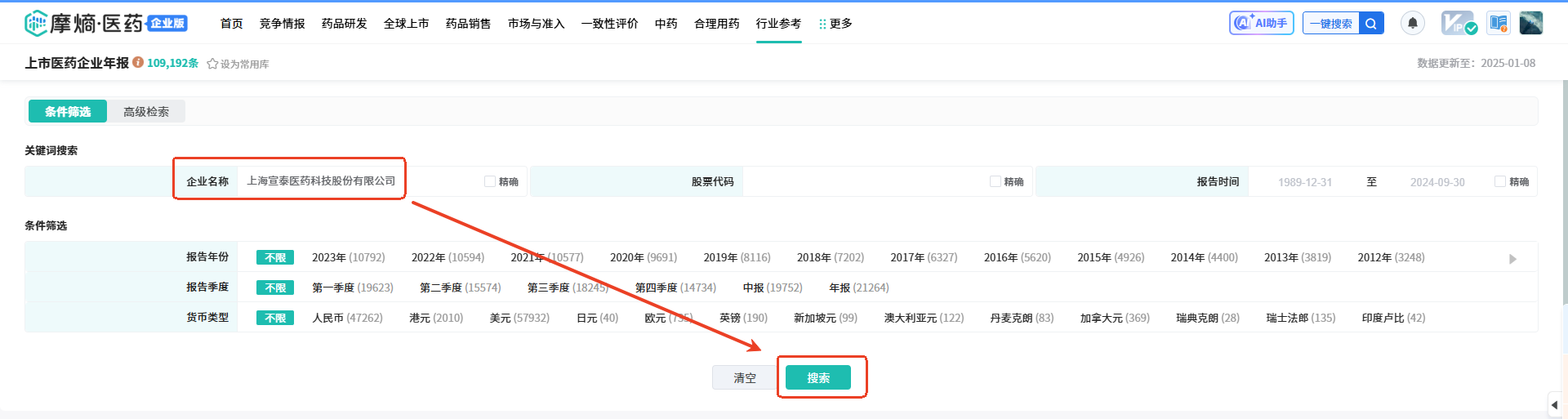This screenshot has width=1568, height=419.
Task: Open the 摩熵医药 logo home link
Action: [x=106, y=24]
